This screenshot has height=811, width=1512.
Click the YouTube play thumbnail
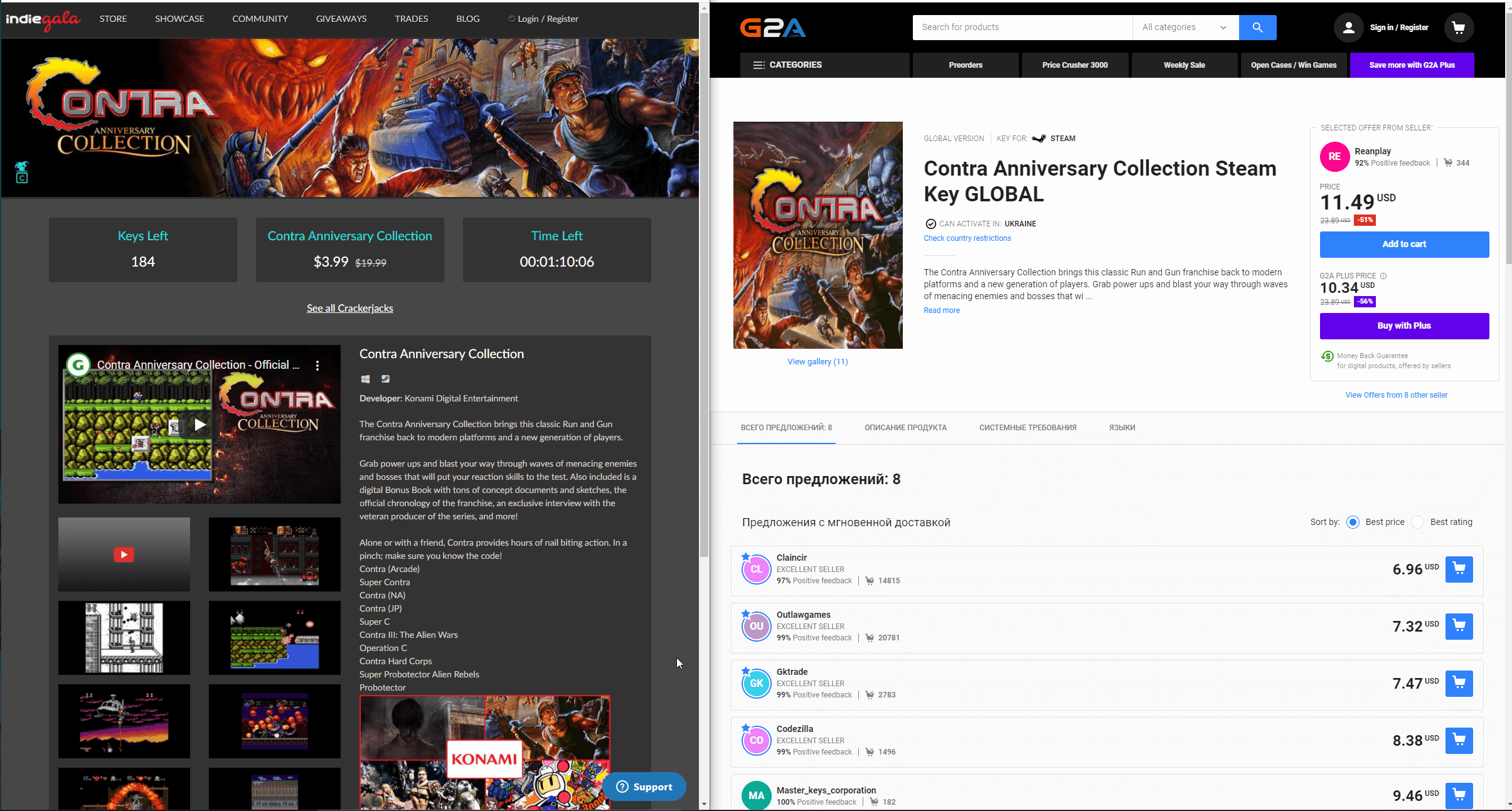point(124,554)
